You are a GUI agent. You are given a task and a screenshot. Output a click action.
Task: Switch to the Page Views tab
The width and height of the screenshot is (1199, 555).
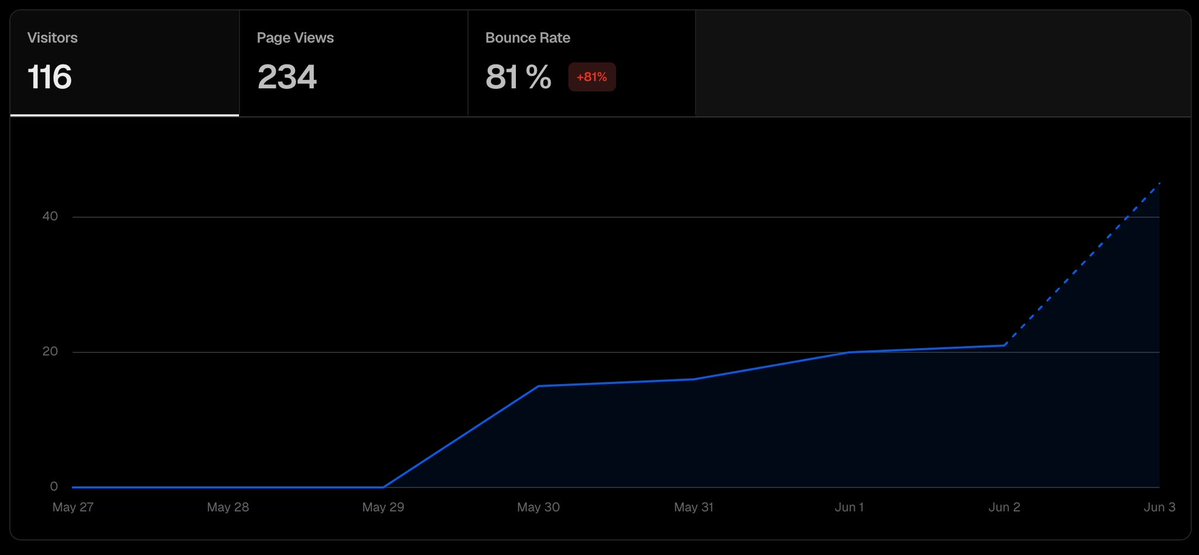click(x=353, y=63)
